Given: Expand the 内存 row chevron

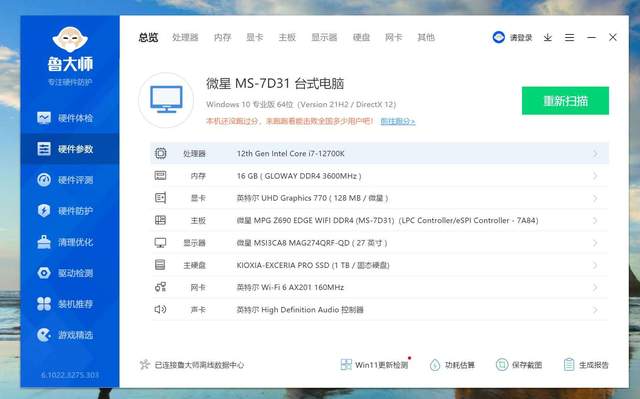Looking at the screenshot, I should (x=595, y=176).
